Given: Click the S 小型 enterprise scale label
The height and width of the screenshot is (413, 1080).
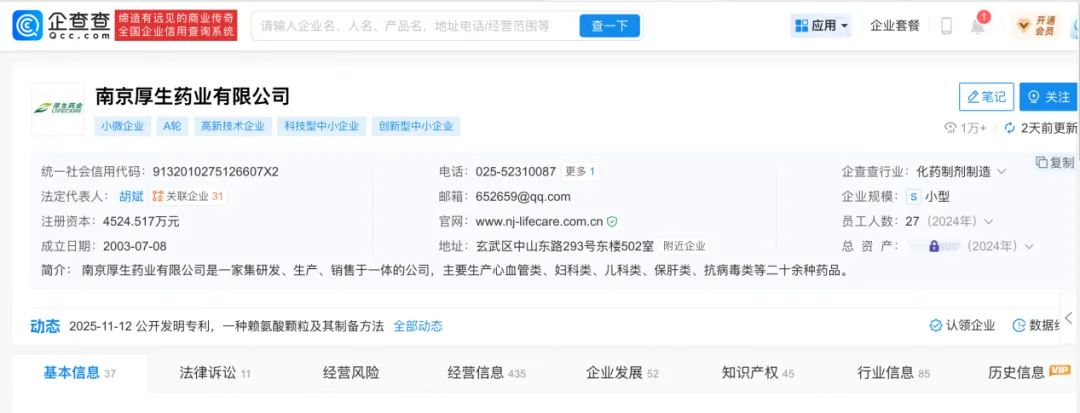Looking at the screenshot, I should [x=928, y=196].
